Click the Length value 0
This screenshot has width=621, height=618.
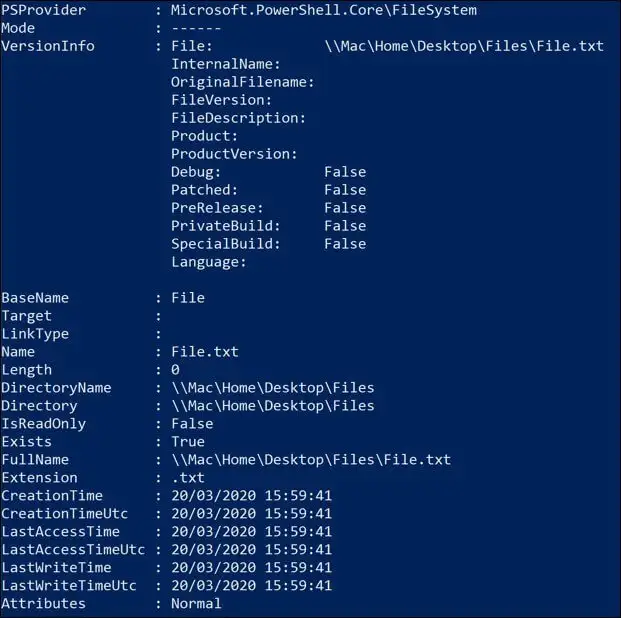click(175, 370)
